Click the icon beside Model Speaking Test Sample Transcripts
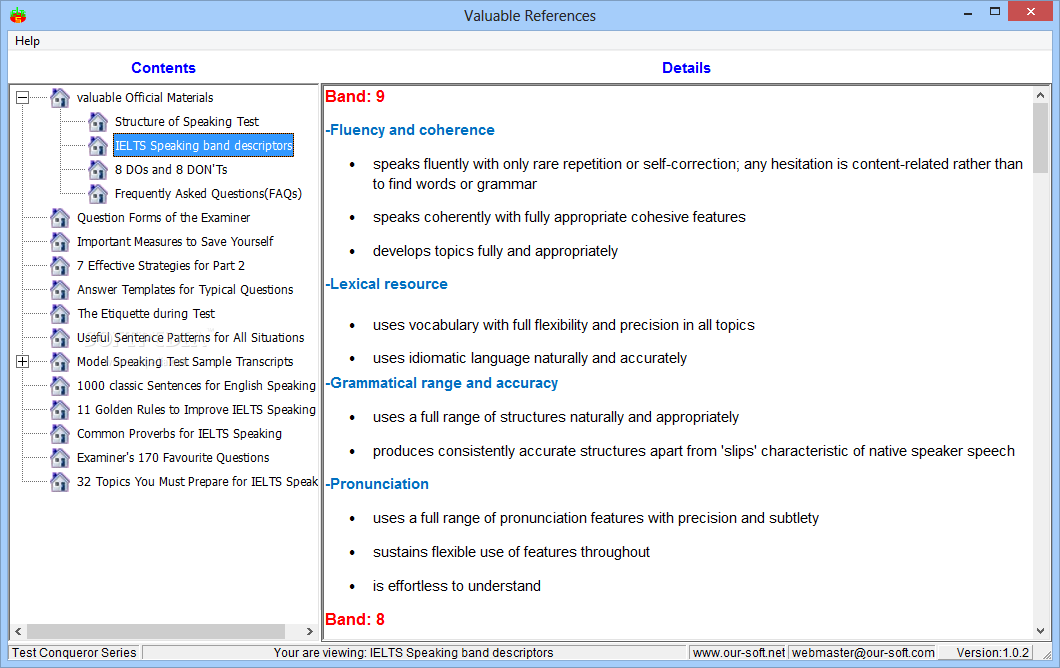The width and height of the screenshot is (1060, 668). [60, 362]
